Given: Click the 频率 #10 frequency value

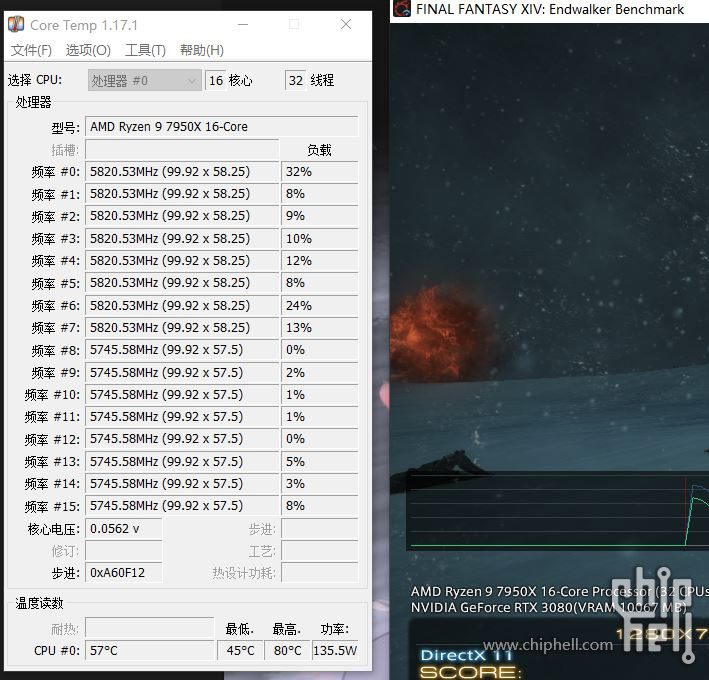Looking at the screenshot, I should pos(182,395).
